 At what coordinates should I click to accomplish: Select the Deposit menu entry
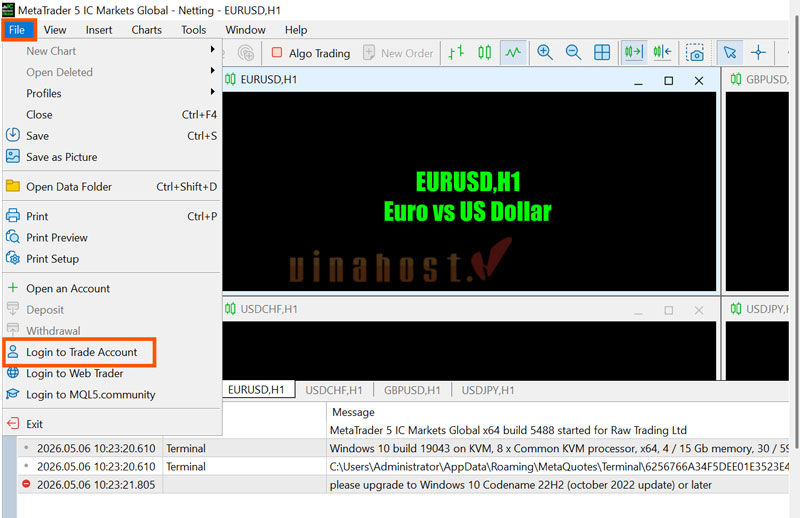(x=112, y=310)
